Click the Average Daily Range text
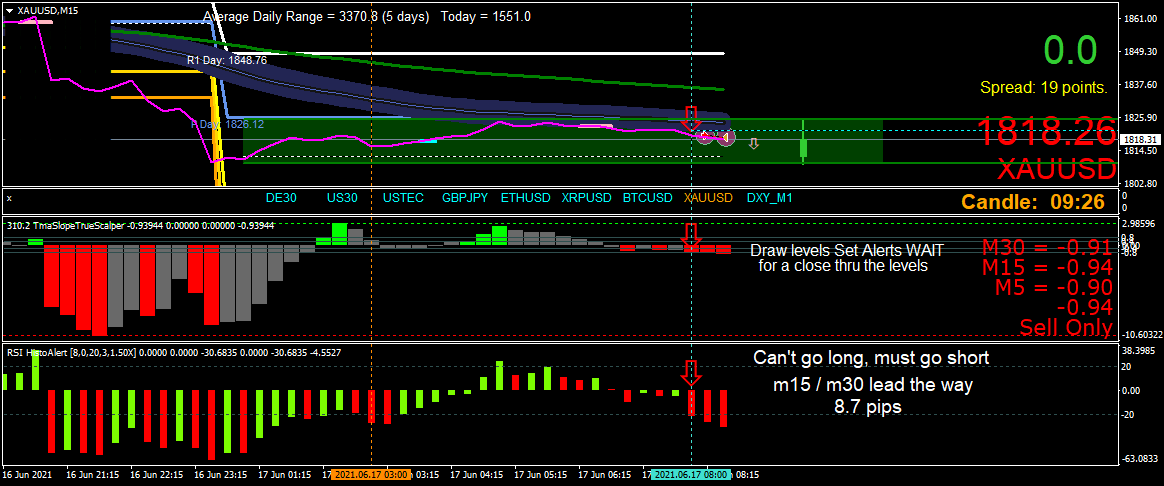The width and height of the screenshot is (1164, 486). [x=367, y=16]
